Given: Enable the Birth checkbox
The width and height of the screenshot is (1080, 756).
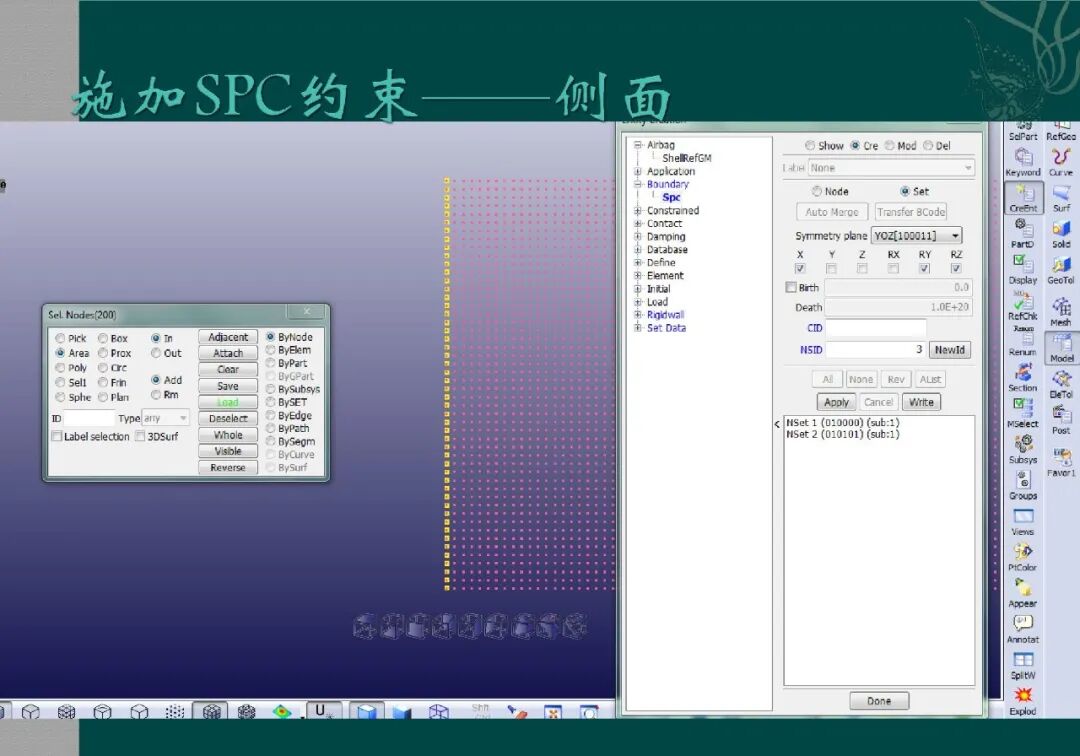Looking at the screenshot, I should pyautogui.click(x=791, y=288).
